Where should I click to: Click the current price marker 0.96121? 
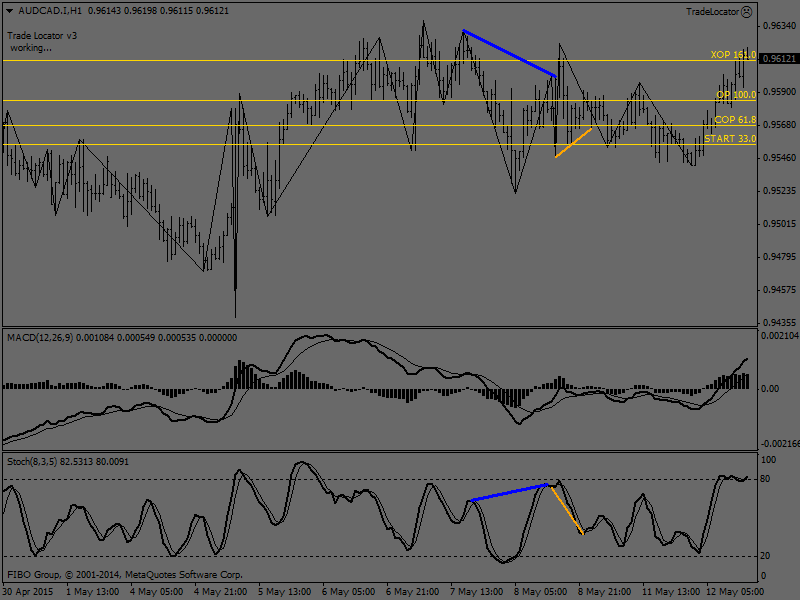(x=778, y=59)
